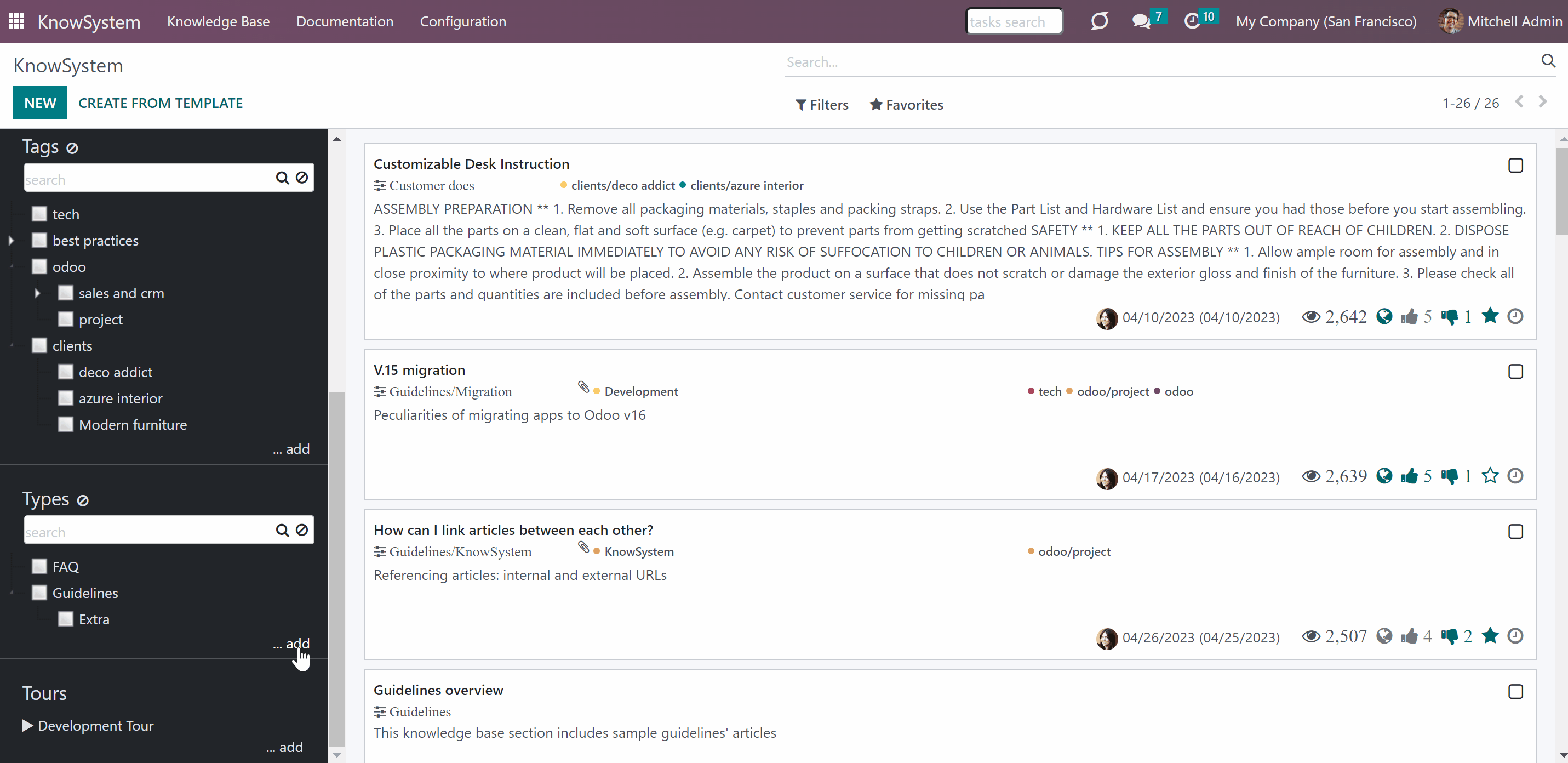Viewport: 1568px width, 763px height.
Task: Add a new type via Types add link
Action: click(x=291, y=644)
